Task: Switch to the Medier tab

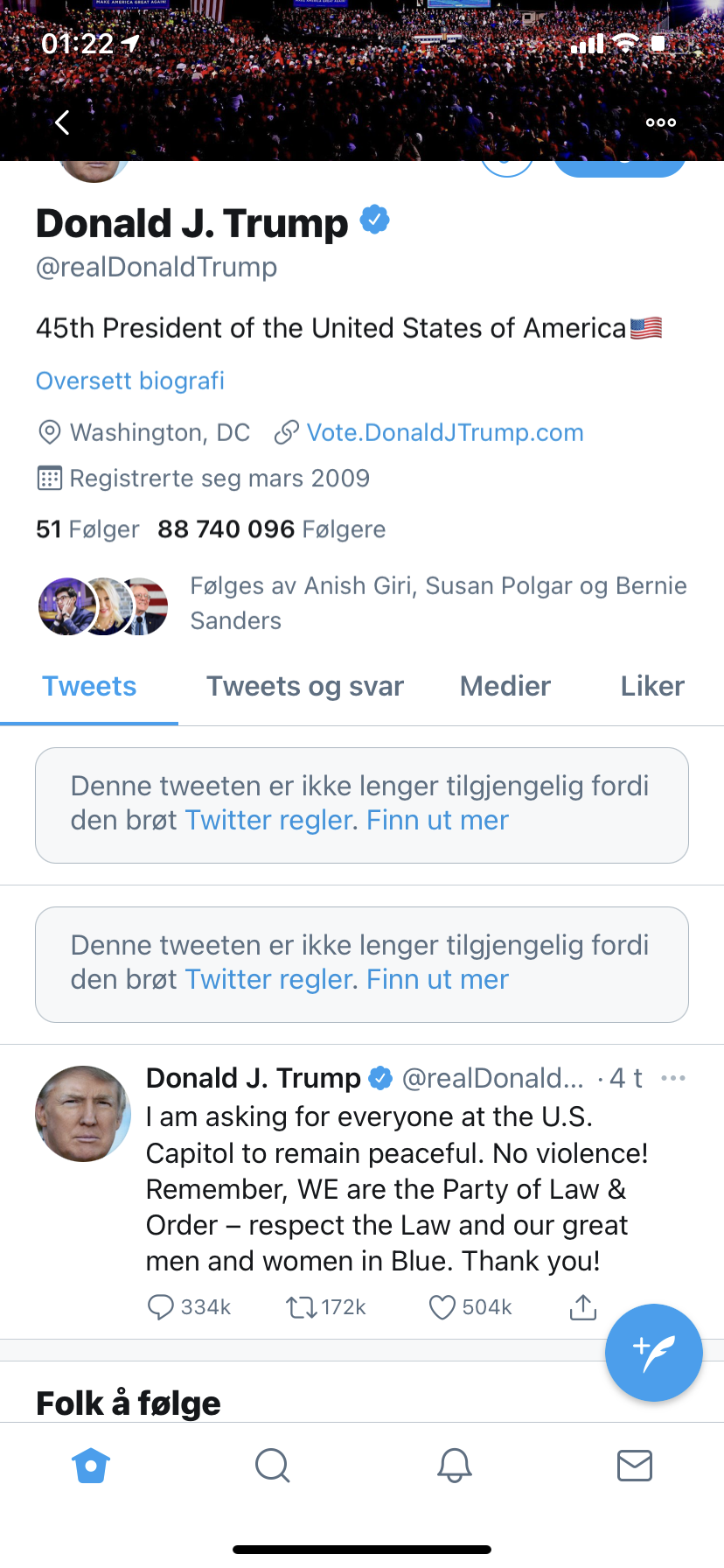Action: 505,687
